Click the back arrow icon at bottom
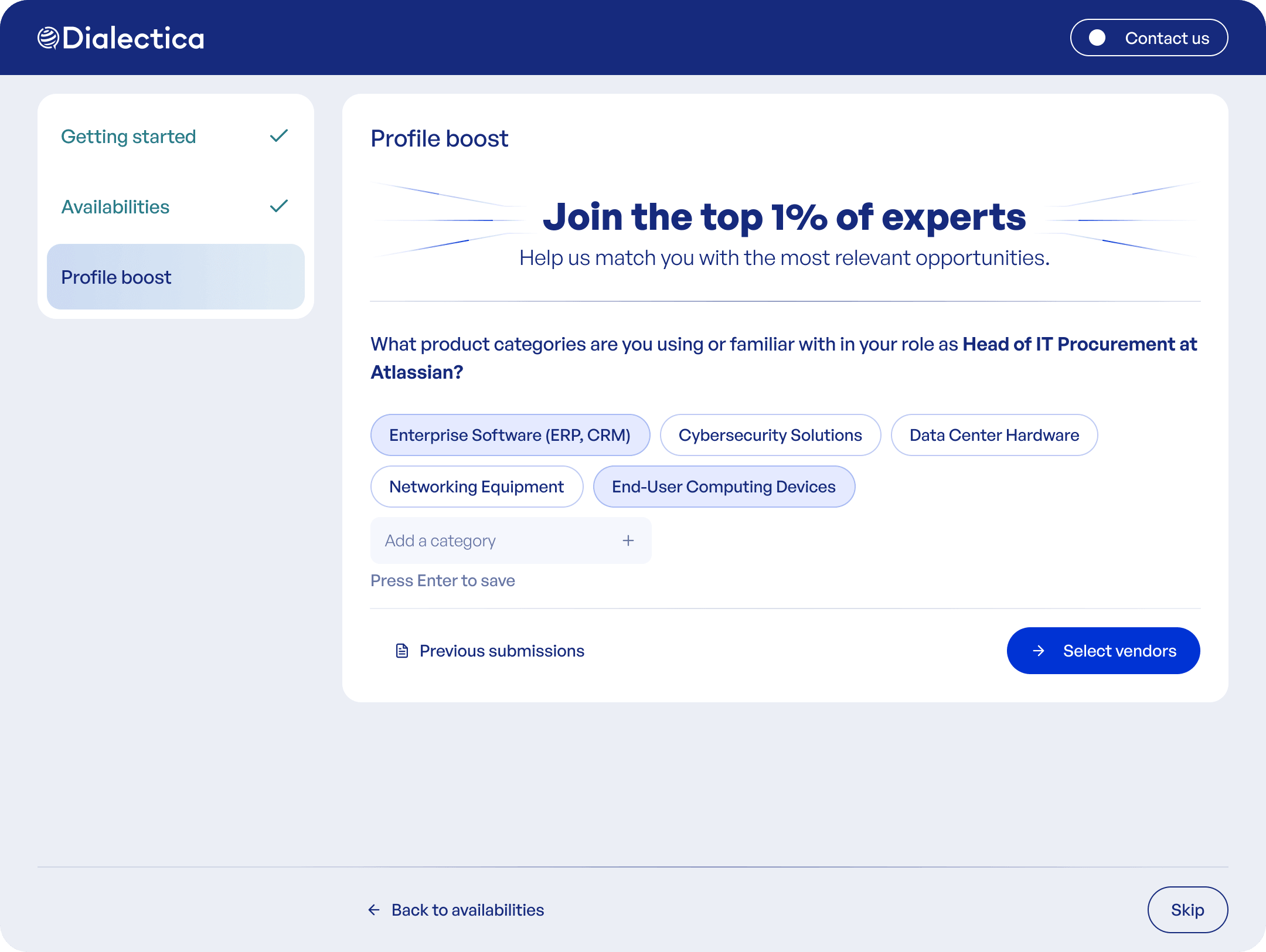Image resolution: width=1266 pixels, height=952 pixels. click(374, 910)
